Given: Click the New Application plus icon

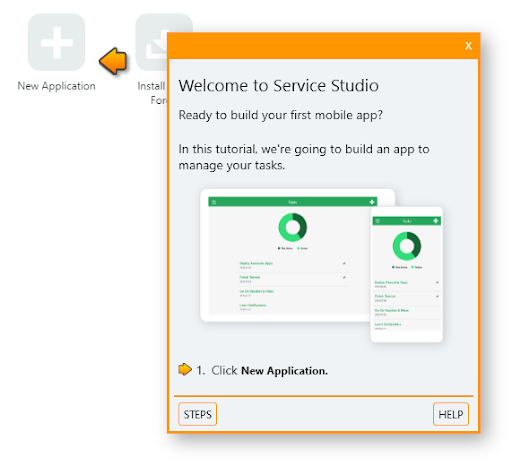Looking at the screenshot, I should coord(56,42).
